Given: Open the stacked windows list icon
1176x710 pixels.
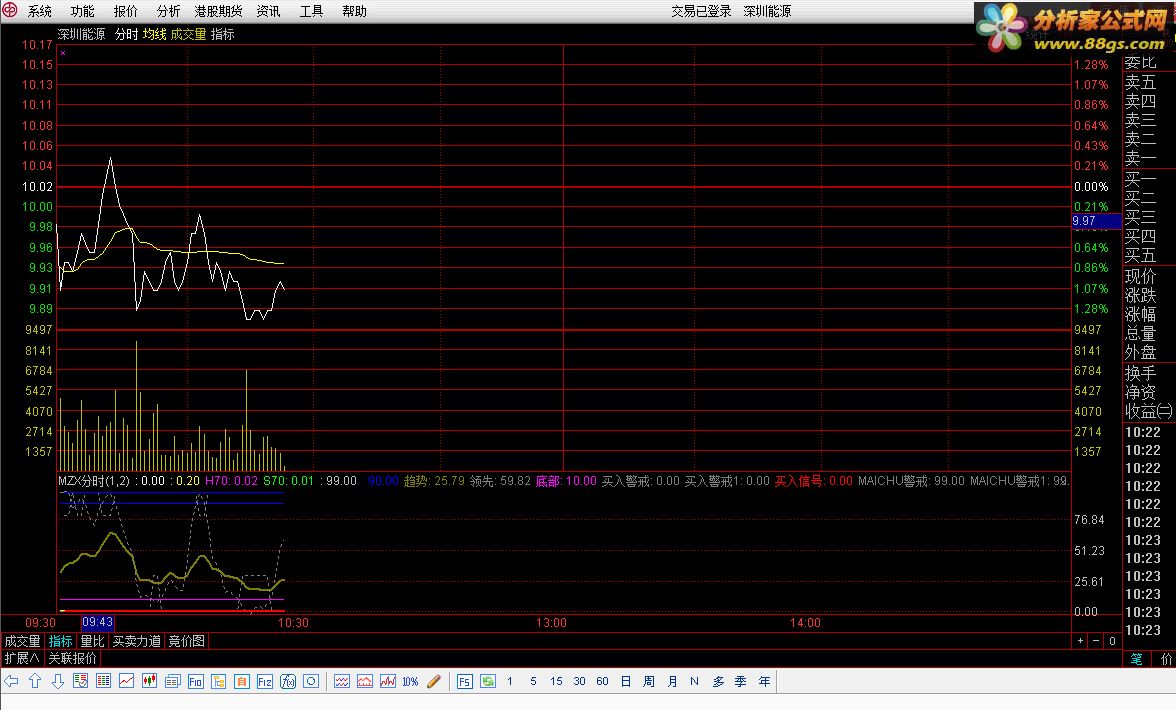Looking at the screenshot, I should [172, 681].
